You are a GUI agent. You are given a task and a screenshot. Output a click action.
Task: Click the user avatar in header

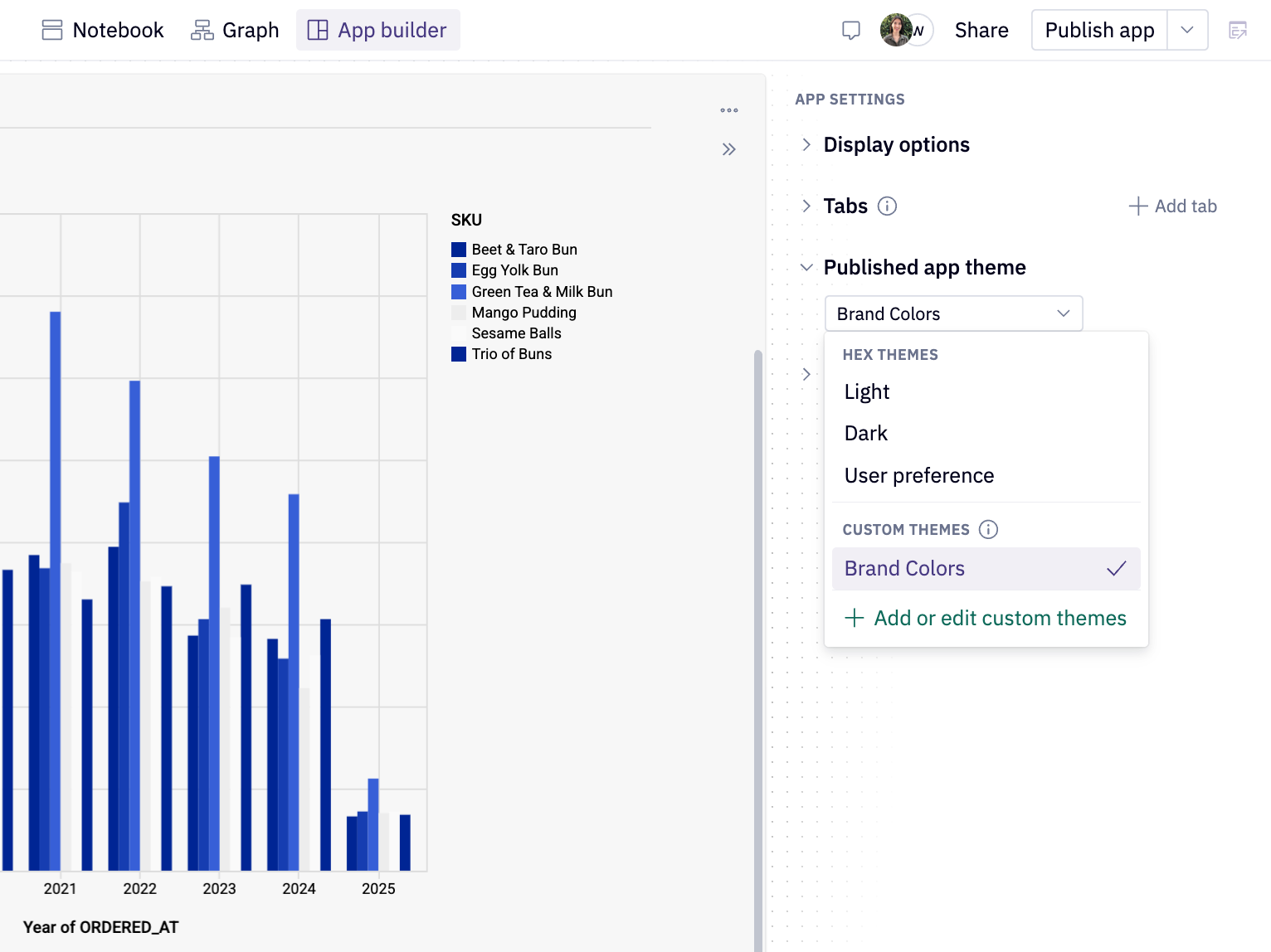pos(896,31)
